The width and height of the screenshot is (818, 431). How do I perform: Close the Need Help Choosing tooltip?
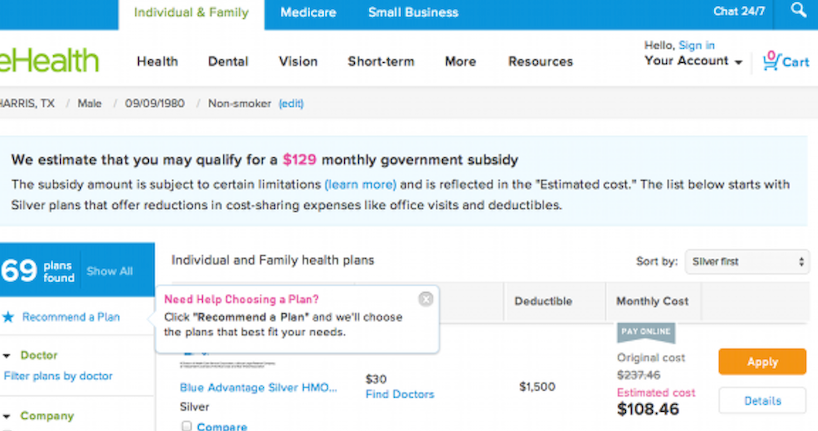pyautogui.click(x=426, y=299)
